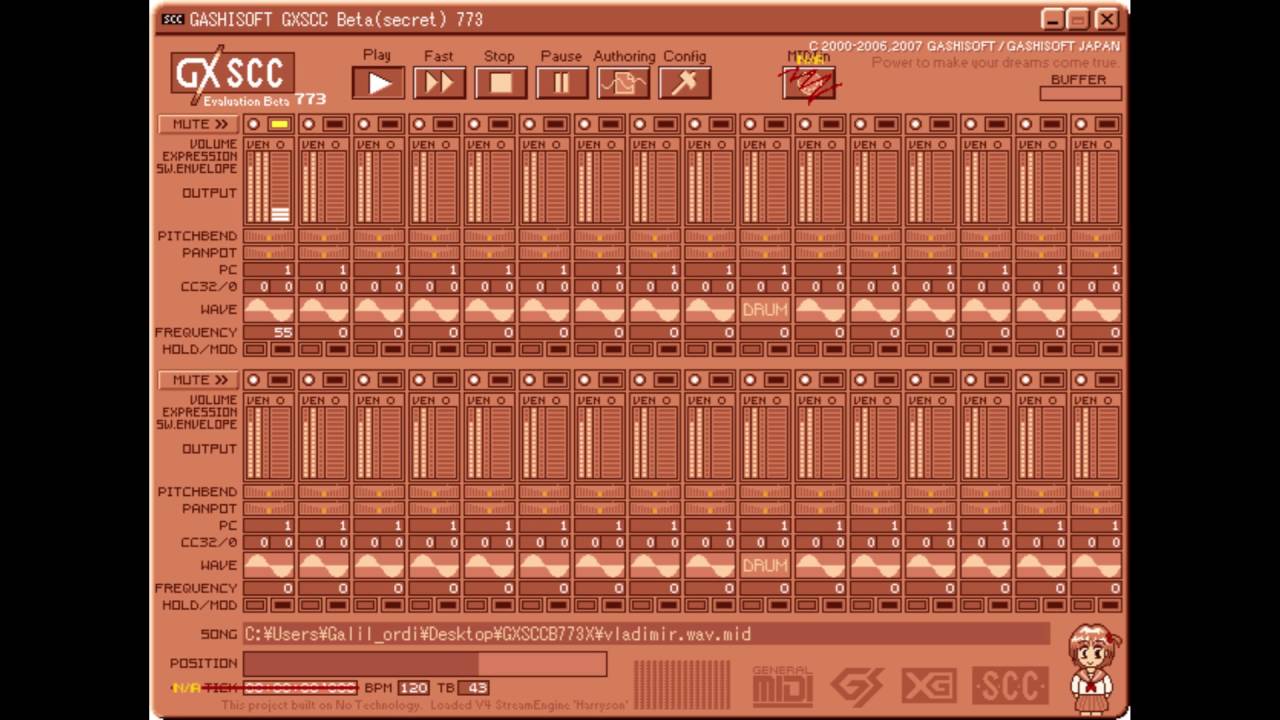The height and width of the screenshot is (720, 1280).
Task: Select the XG mode logo
Action: (928, 686)
